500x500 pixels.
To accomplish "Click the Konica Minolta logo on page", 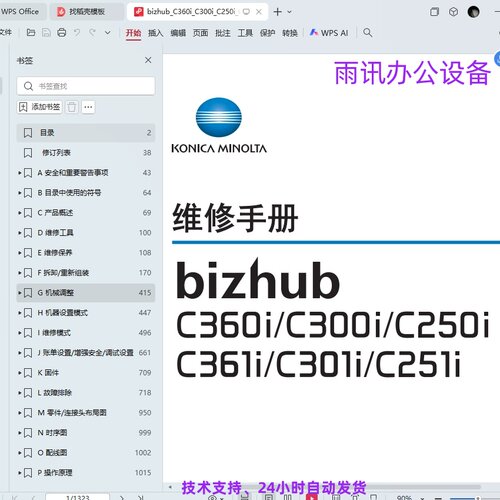I will [x=219, y=125].
